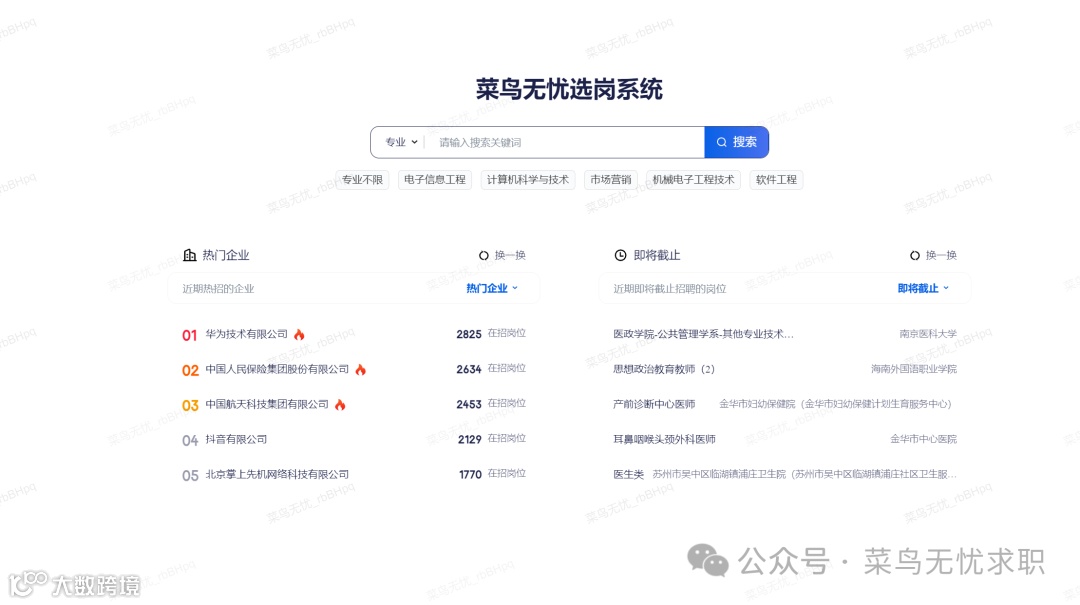Click the 菜鸟无忧选岗系统 page title

pos(569,89)
